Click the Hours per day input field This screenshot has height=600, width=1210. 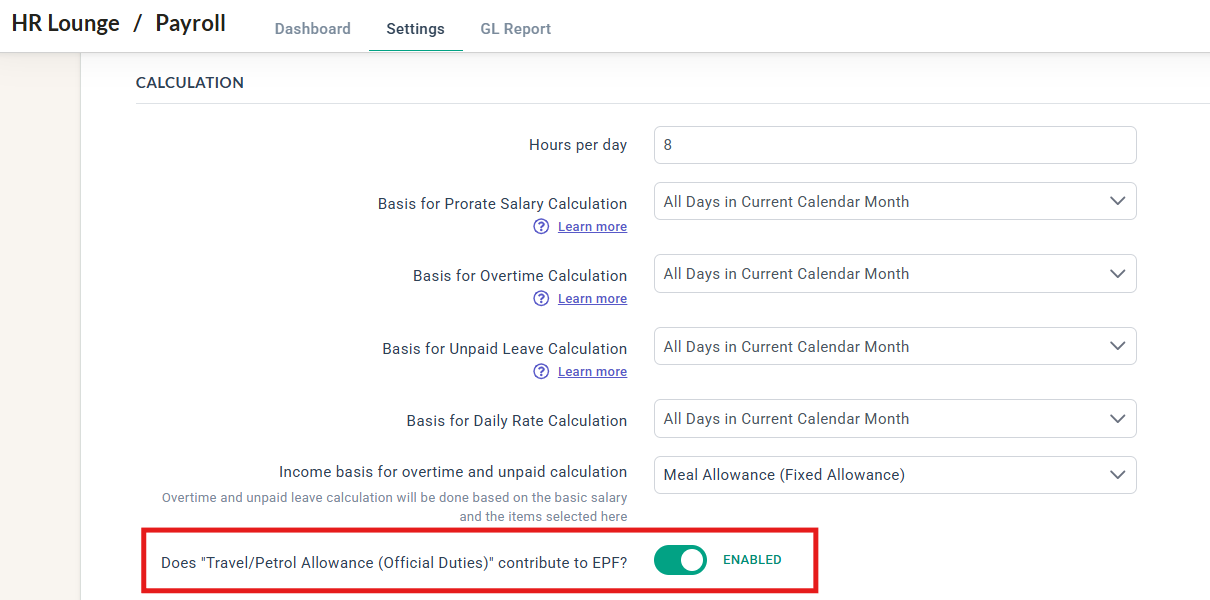click(895, 145)
